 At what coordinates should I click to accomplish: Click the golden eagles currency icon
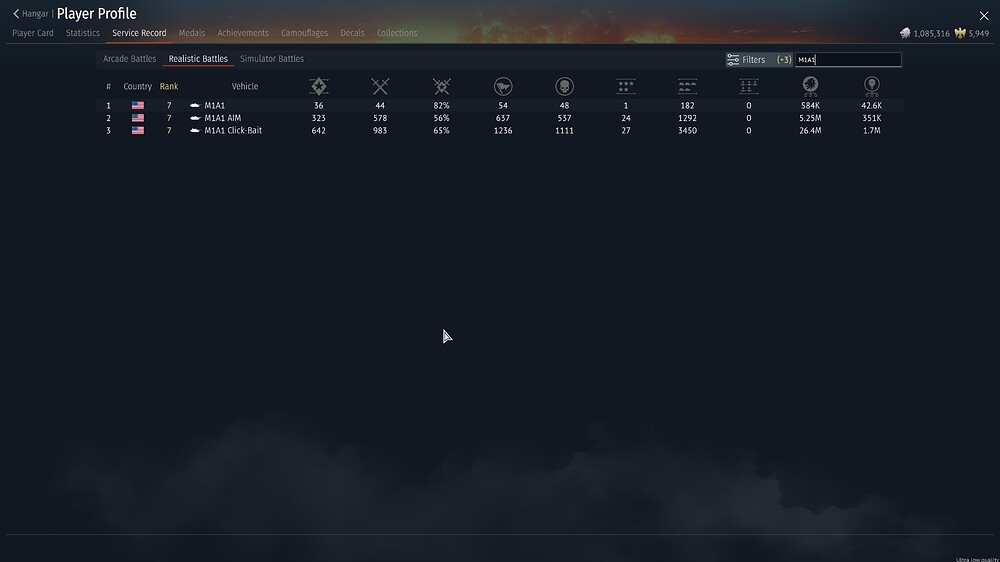[x=960, y=33]
